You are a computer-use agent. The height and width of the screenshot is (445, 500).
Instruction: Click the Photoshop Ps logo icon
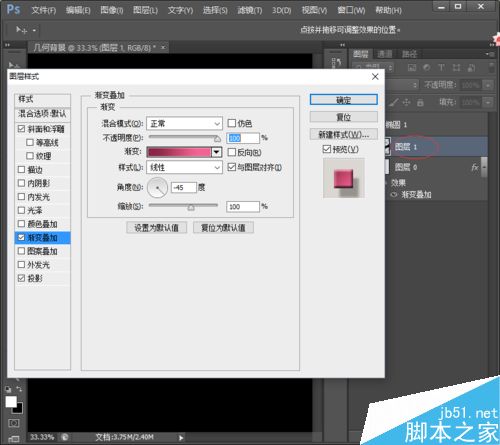[13, 9]
